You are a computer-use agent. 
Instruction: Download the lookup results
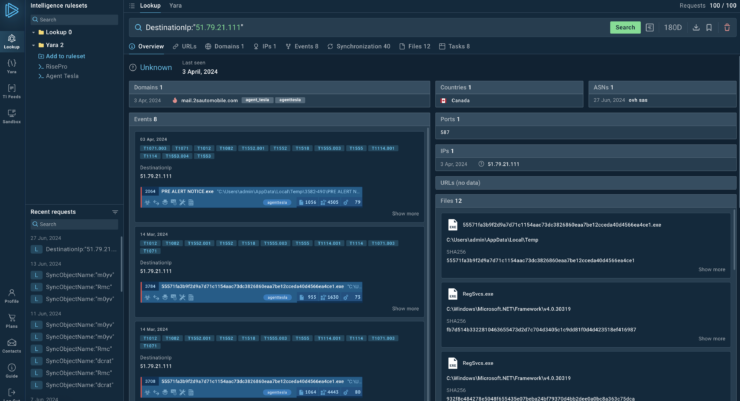[x=694, y=27]
